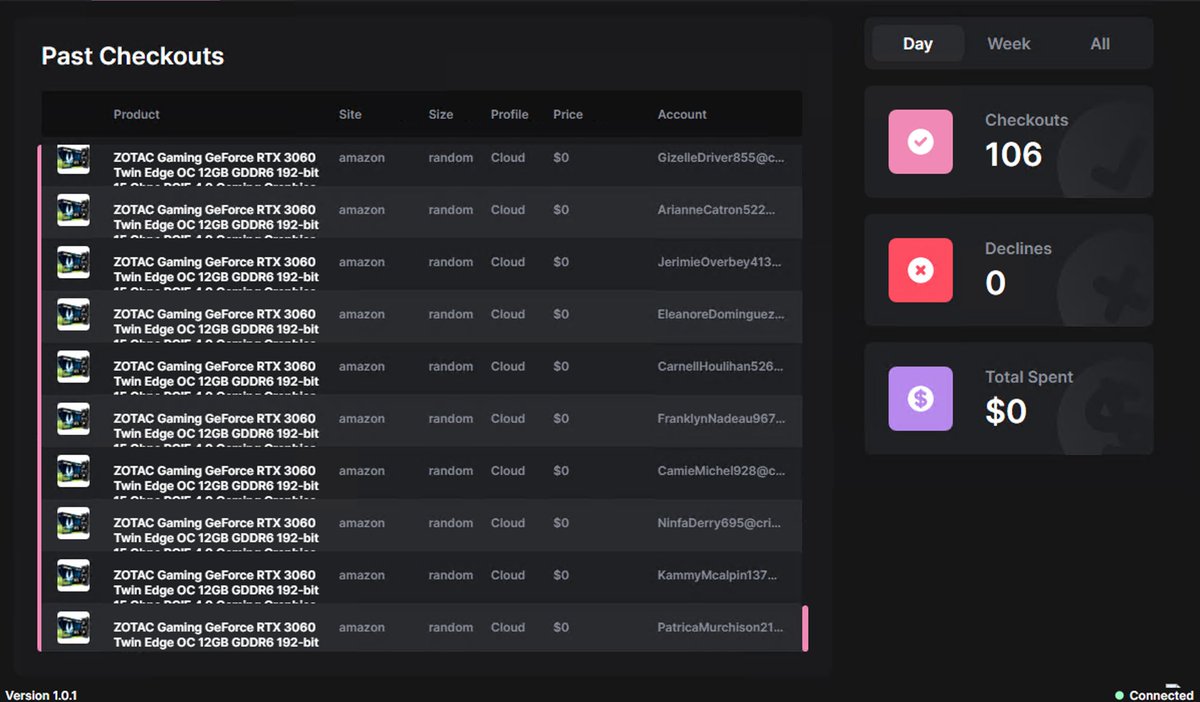This screenshot has width=1200, height=702.
Task: Click the purple Total Spent dollar icon
Action: tap(920, 399)
